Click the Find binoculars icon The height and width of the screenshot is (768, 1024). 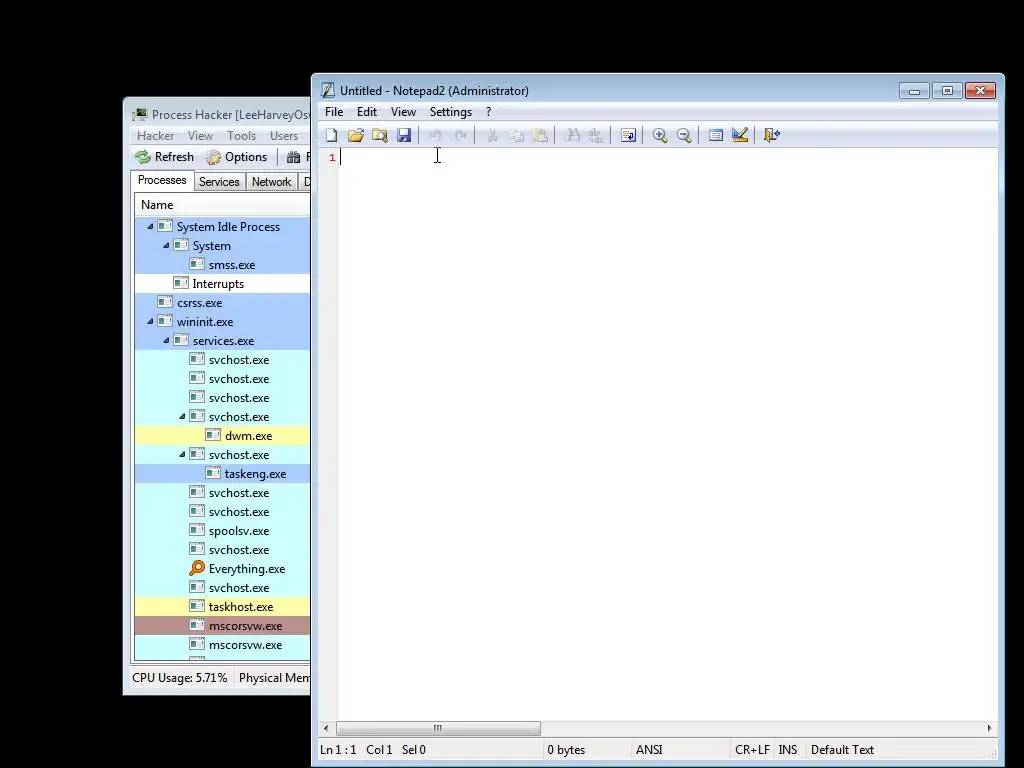point(572,135)
